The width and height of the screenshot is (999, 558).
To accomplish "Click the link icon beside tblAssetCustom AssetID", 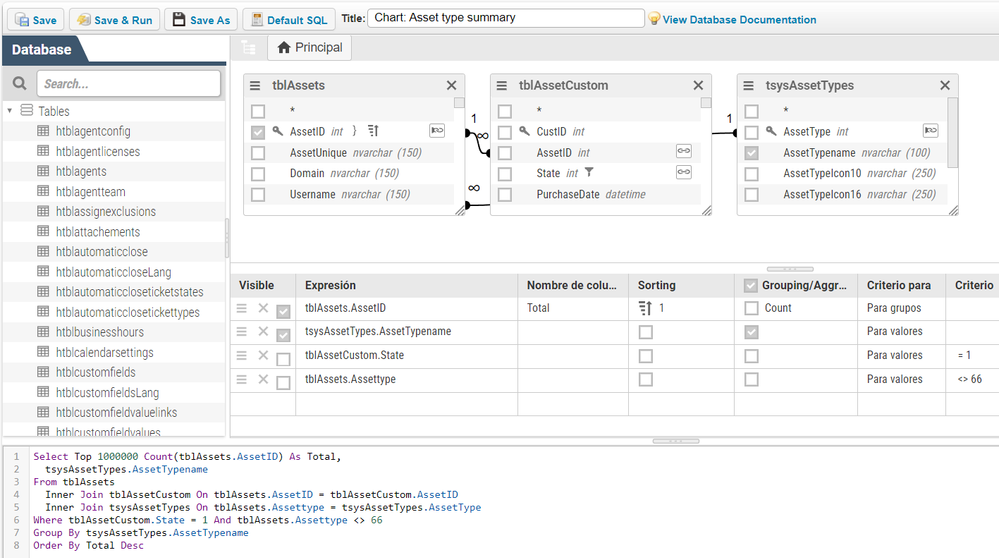I will [683, 152].
